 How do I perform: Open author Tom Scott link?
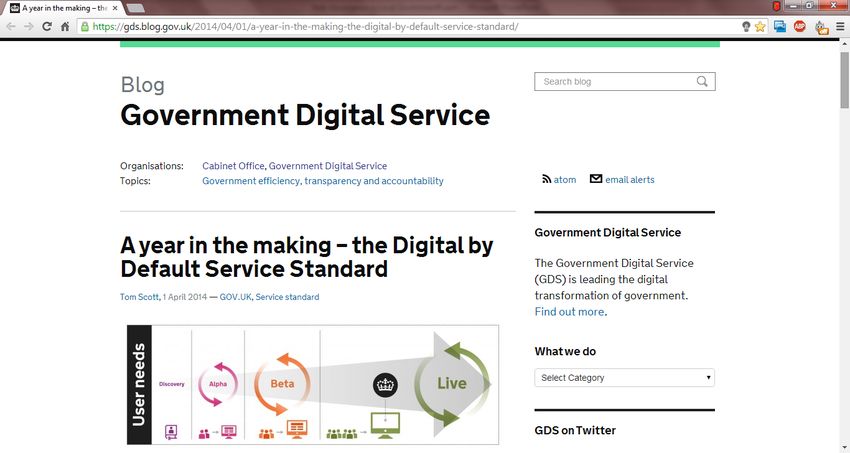click(139, 297)
